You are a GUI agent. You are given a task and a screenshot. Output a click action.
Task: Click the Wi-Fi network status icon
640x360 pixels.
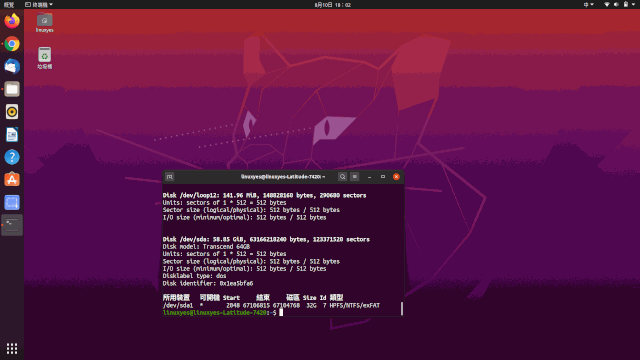pyautogui.click(x=607, y=4)
